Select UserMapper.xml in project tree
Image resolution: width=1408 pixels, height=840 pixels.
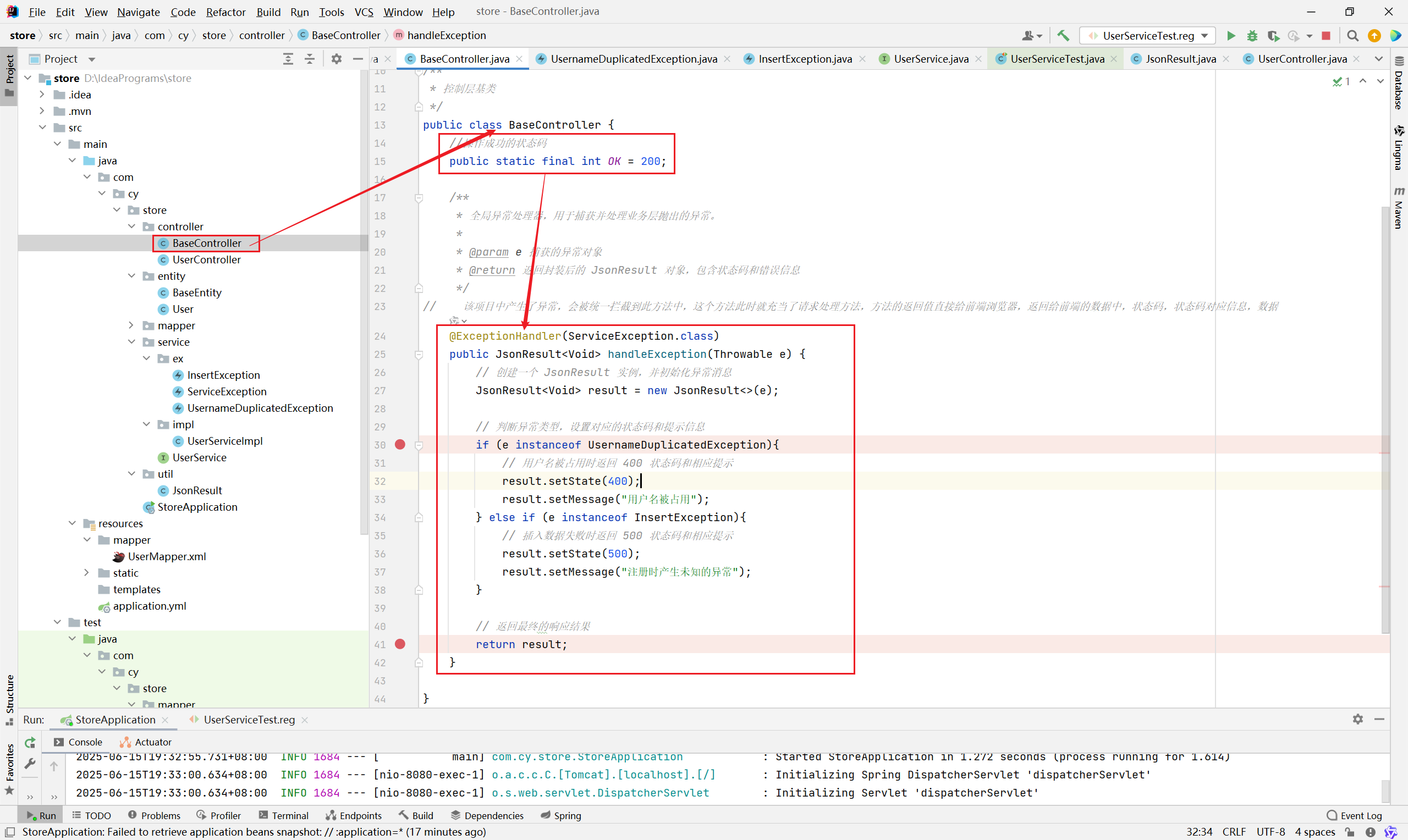pyautogui.click(x=167, y=556)
